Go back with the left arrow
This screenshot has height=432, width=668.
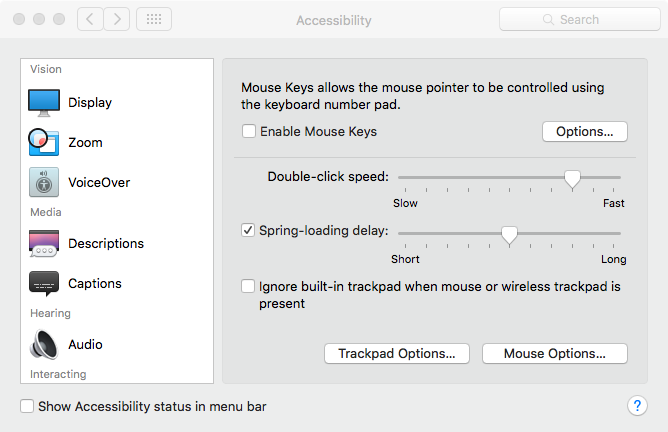pos(90,19)
